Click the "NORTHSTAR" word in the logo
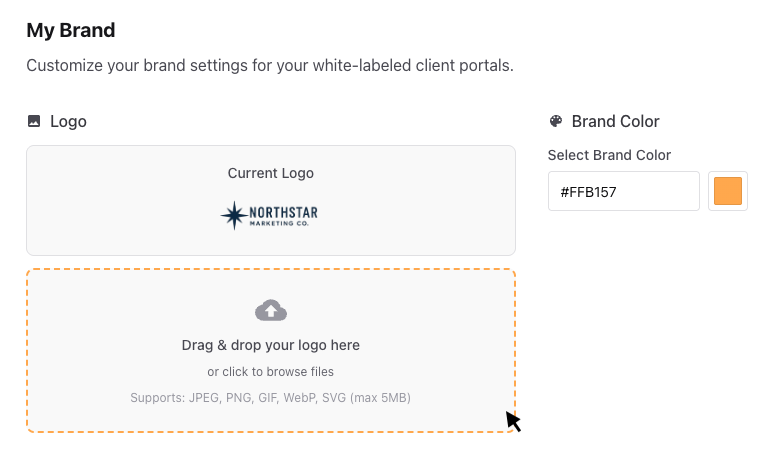The image size is (766, 469). 284,211
